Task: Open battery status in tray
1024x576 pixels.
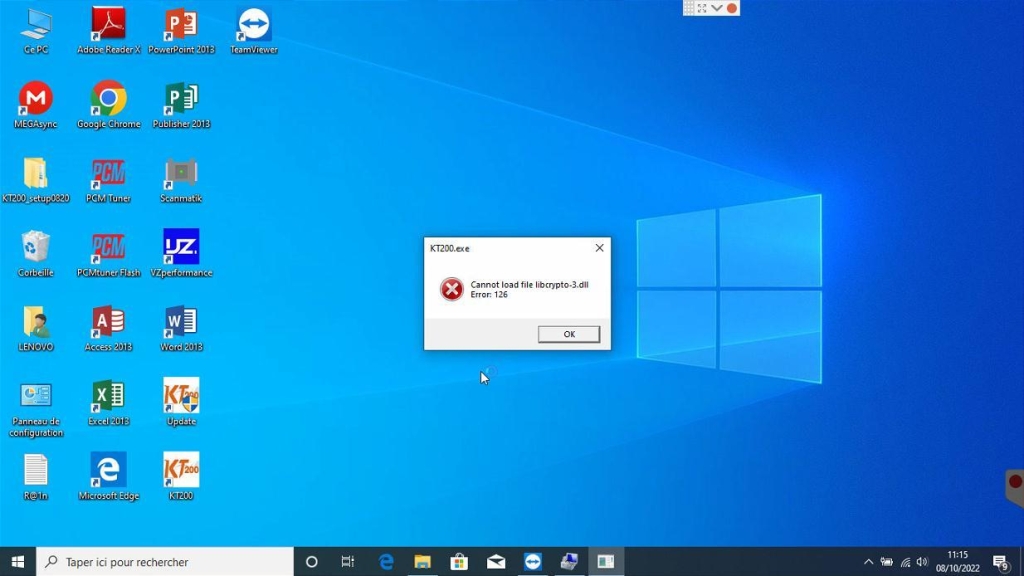Action: 886,562
